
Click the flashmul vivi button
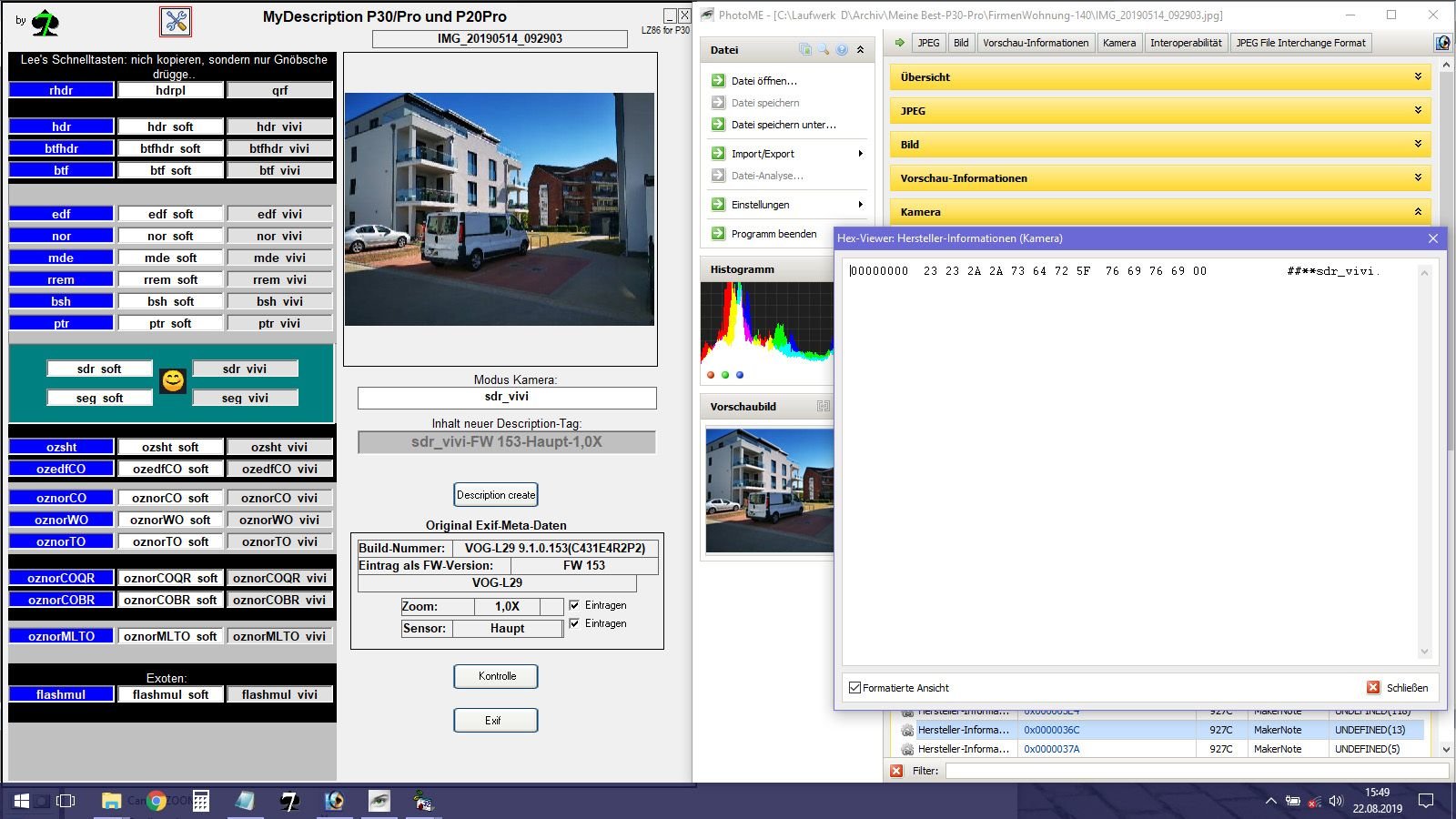[x=279, y=694]
